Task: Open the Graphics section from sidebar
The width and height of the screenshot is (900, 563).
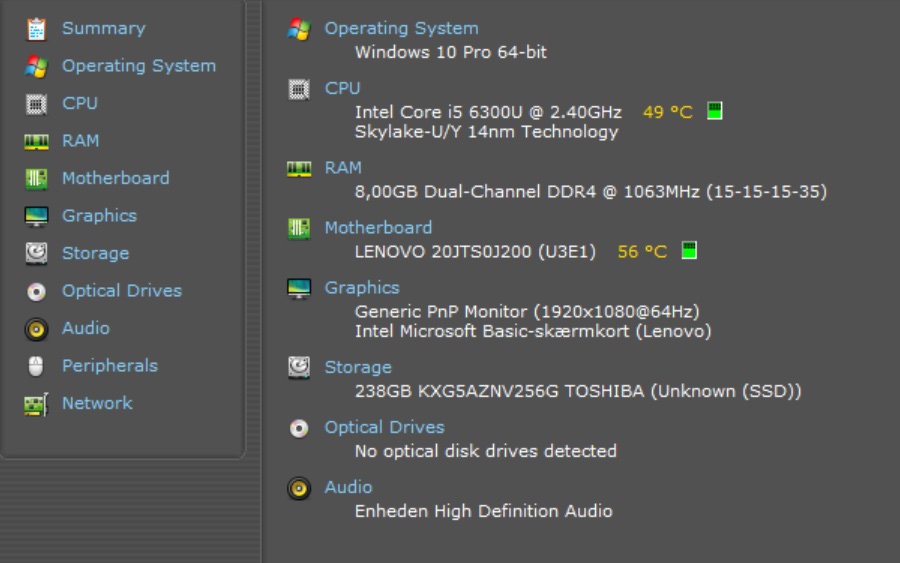Action: [x=99, y=216]
